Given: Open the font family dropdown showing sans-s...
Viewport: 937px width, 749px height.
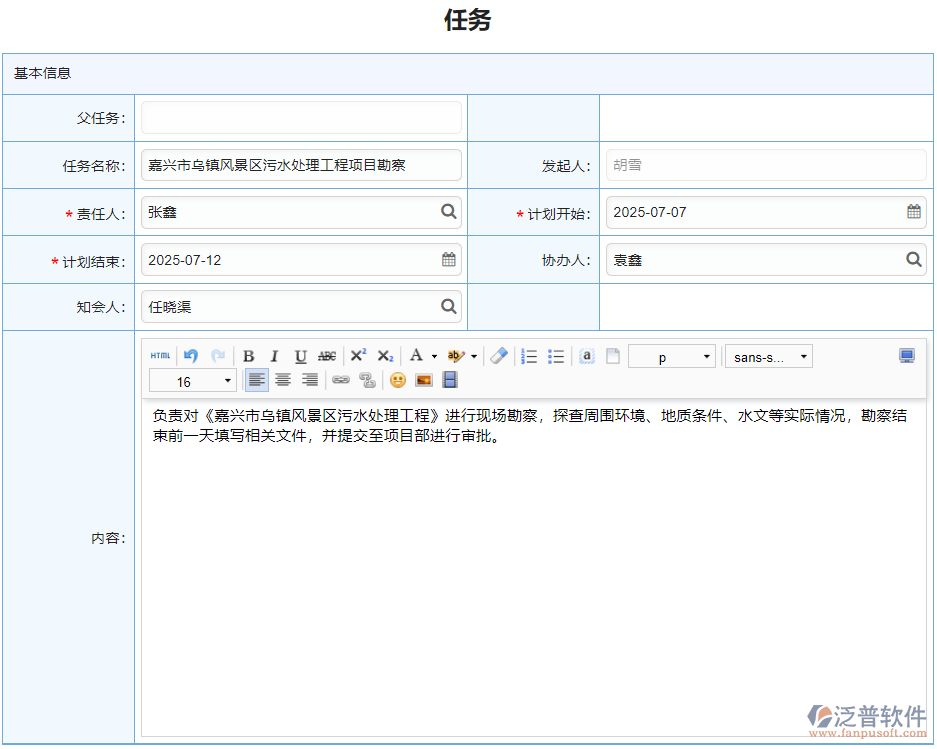Looking at the screenshot, I should point(768,355).
